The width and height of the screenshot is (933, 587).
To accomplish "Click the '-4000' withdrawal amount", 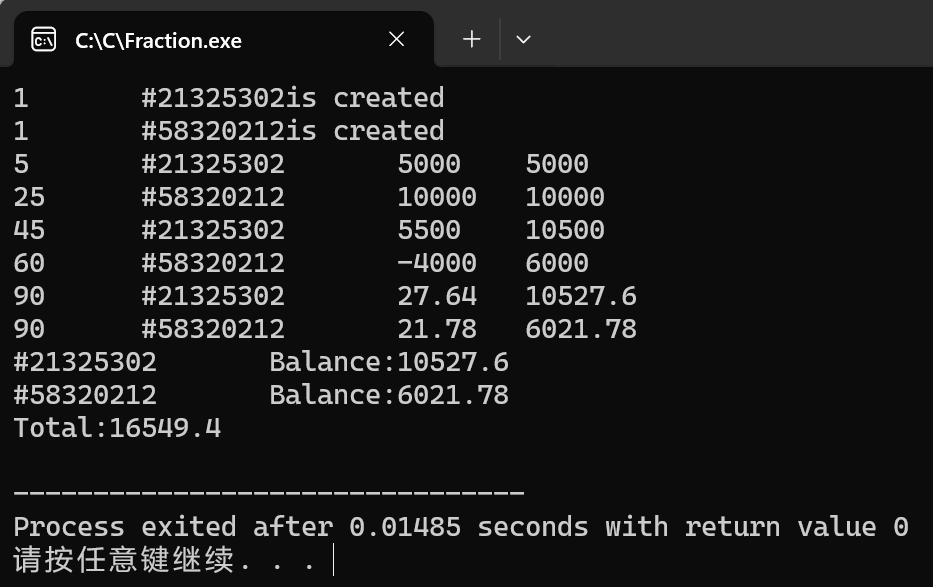I will (437, 263).
